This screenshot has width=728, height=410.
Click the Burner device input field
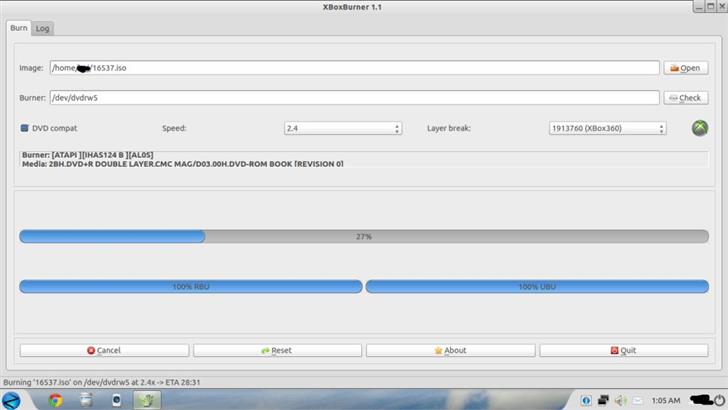355,98
